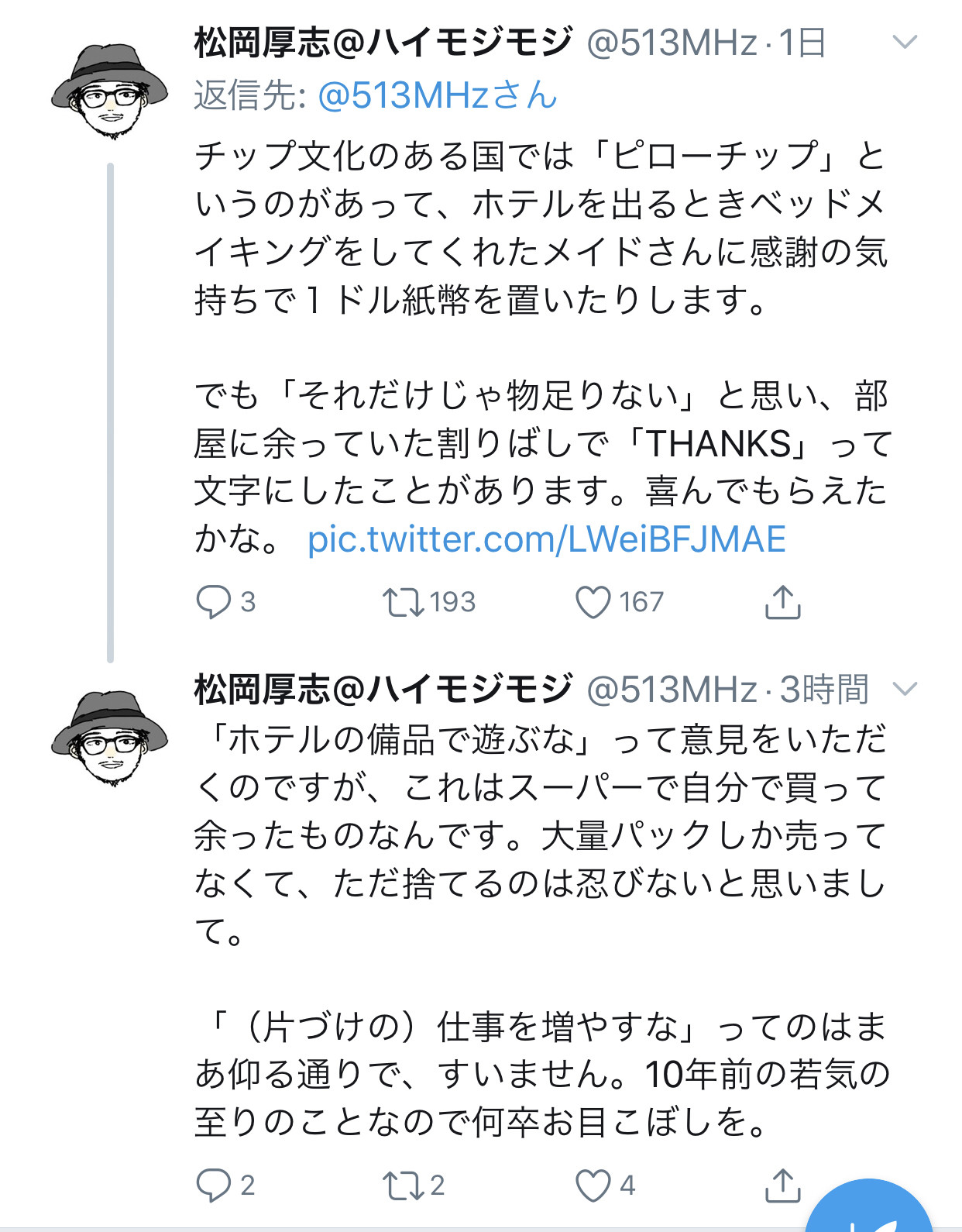
Task: Like the tweet with 167 likes
Action: 593,602
